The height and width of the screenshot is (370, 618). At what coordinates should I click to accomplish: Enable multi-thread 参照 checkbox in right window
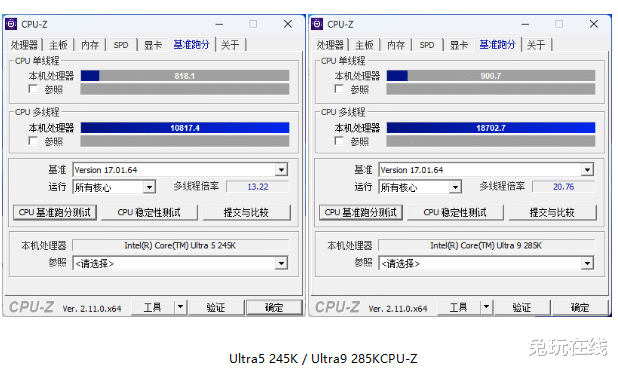tap(339, 141)
